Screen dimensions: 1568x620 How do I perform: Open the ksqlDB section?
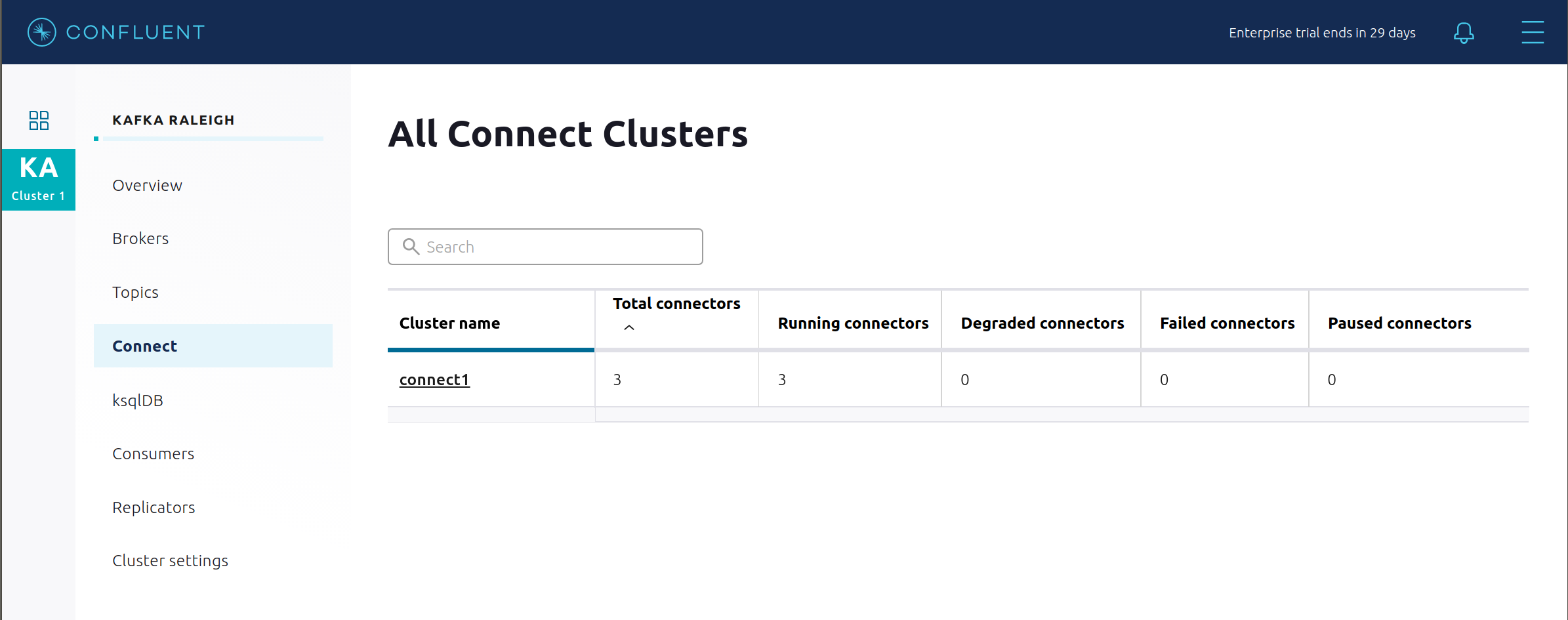(138, 401)
